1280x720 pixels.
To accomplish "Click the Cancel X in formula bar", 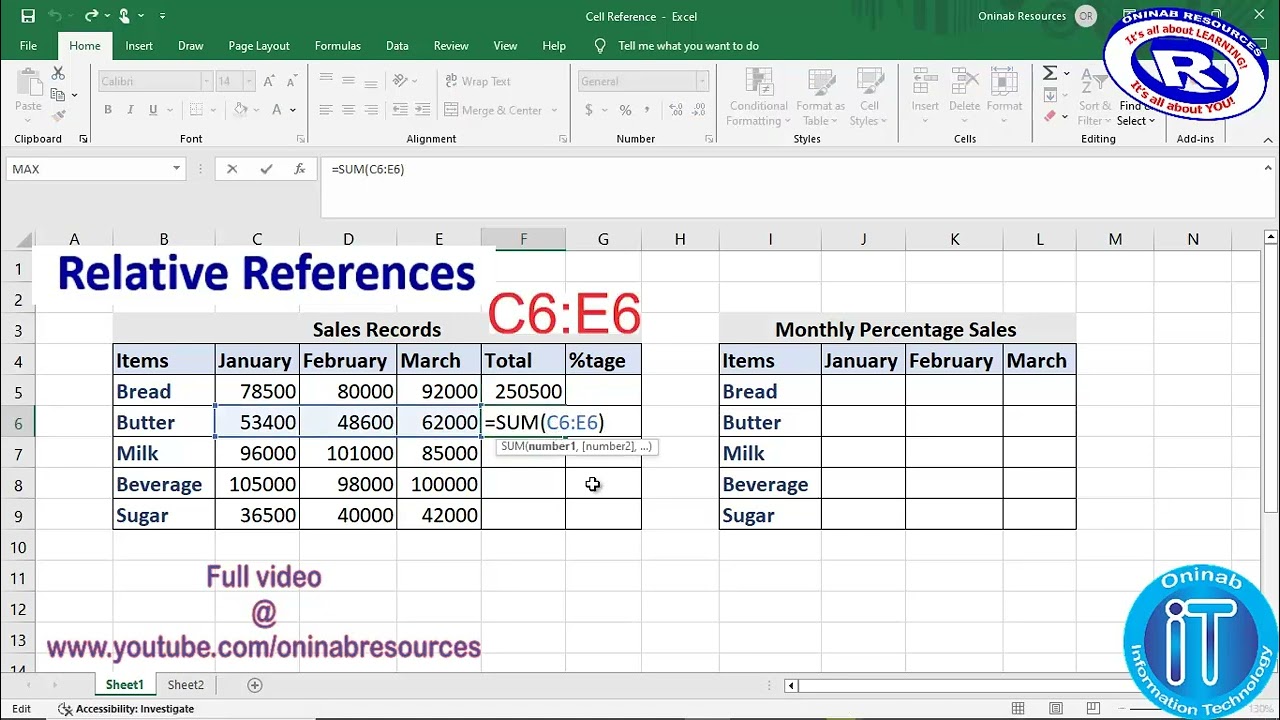I will pos(232,169).
